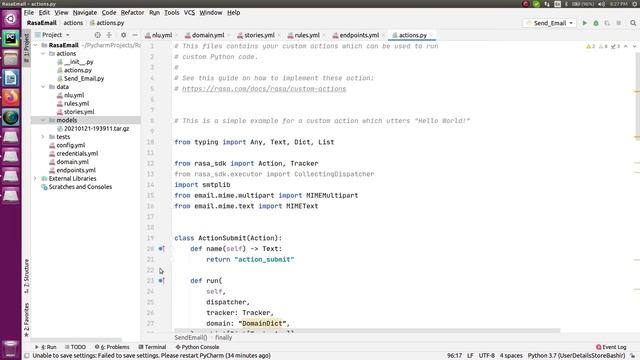Image resolution: width=640 pixels, height=360 pixels.
Task: Click the editor horizontal scrollbar
Action: point(367,331)
